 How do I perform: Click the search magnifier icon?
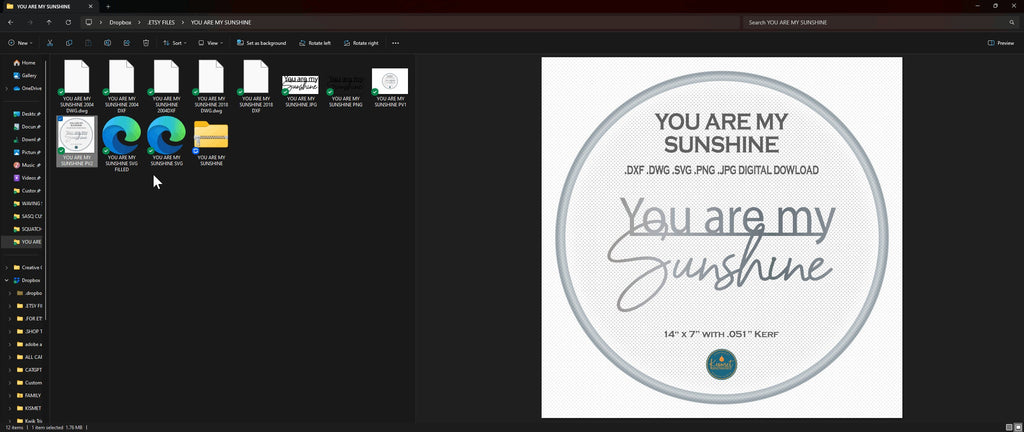click(1012, 22)
